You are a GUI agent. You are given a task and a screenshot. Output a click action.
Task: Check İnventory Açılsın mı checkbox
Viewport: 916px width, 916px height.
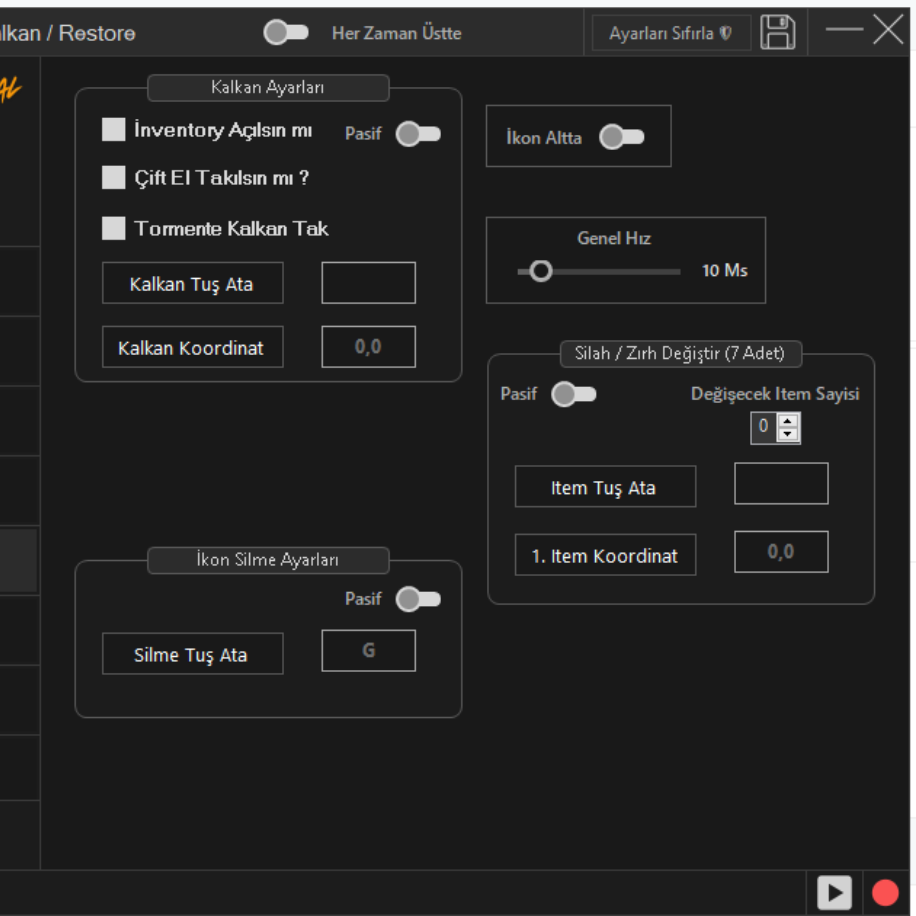(x=113, y=129)
